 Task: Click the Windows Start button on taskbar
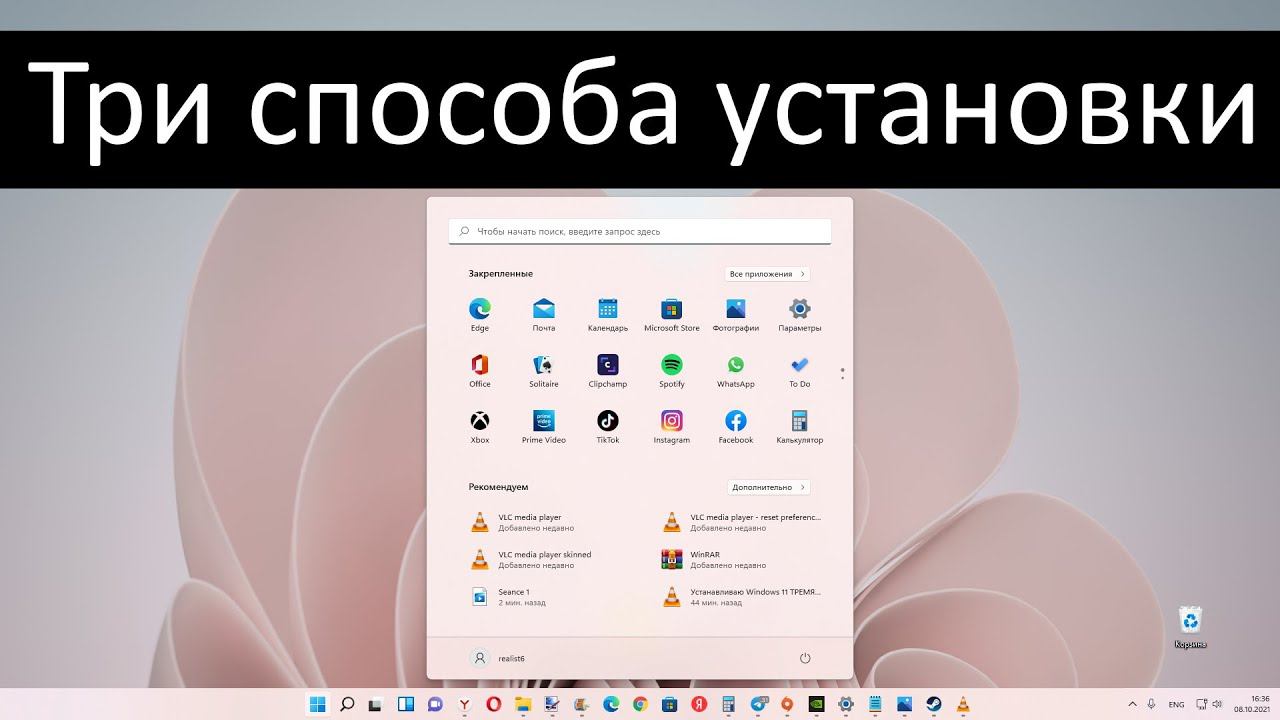click(318, 704)
